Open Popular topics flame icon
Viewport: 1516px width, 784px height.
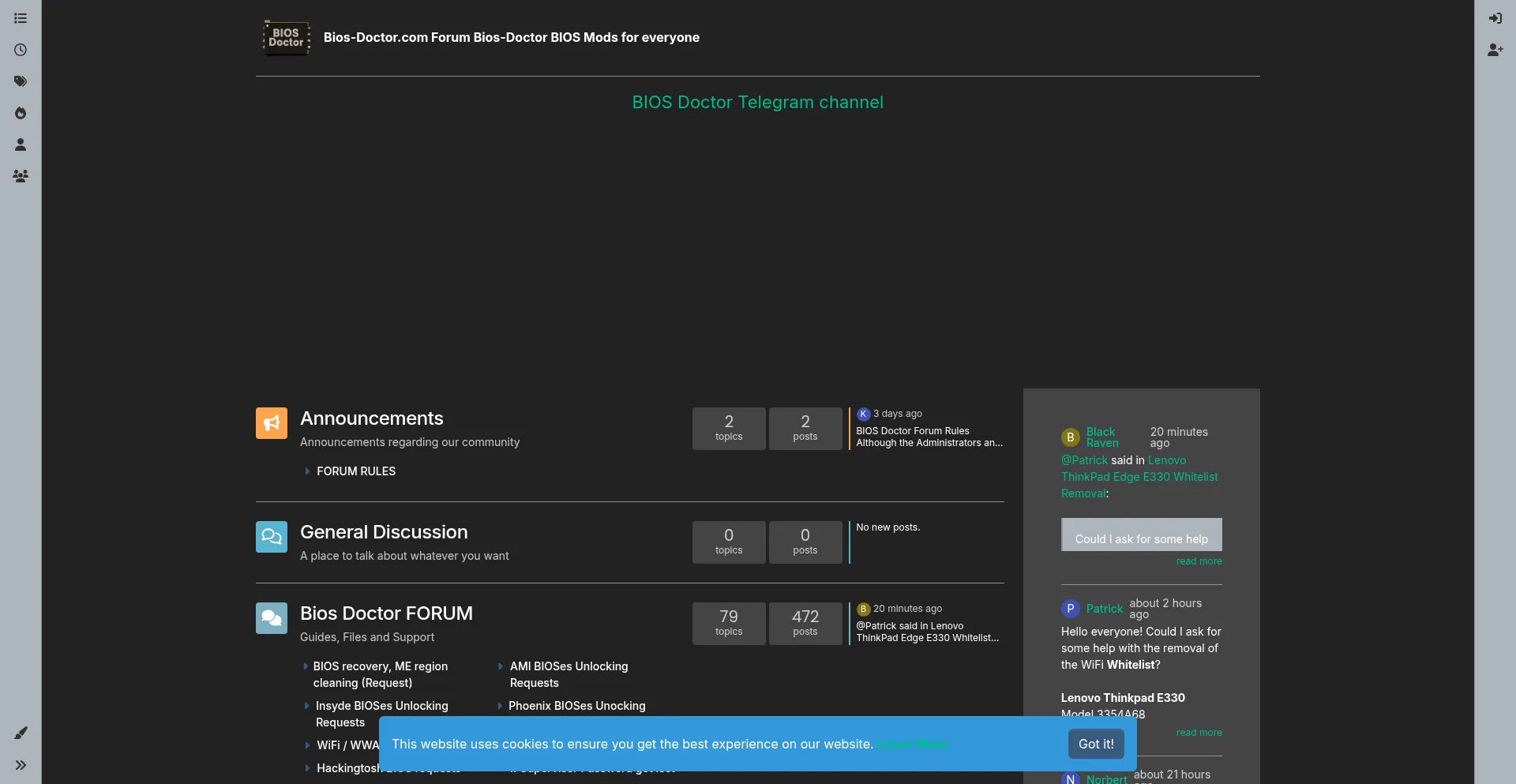click(21, 113)
